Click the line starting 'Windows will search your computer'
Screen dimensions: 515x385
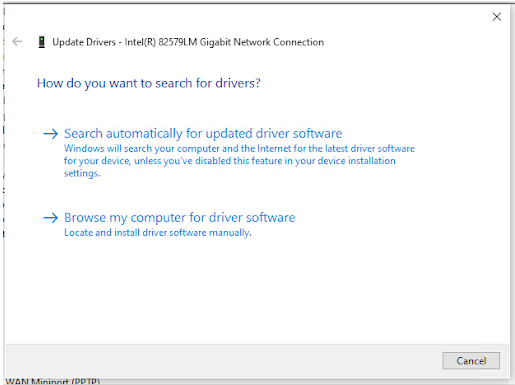(239, 148)
